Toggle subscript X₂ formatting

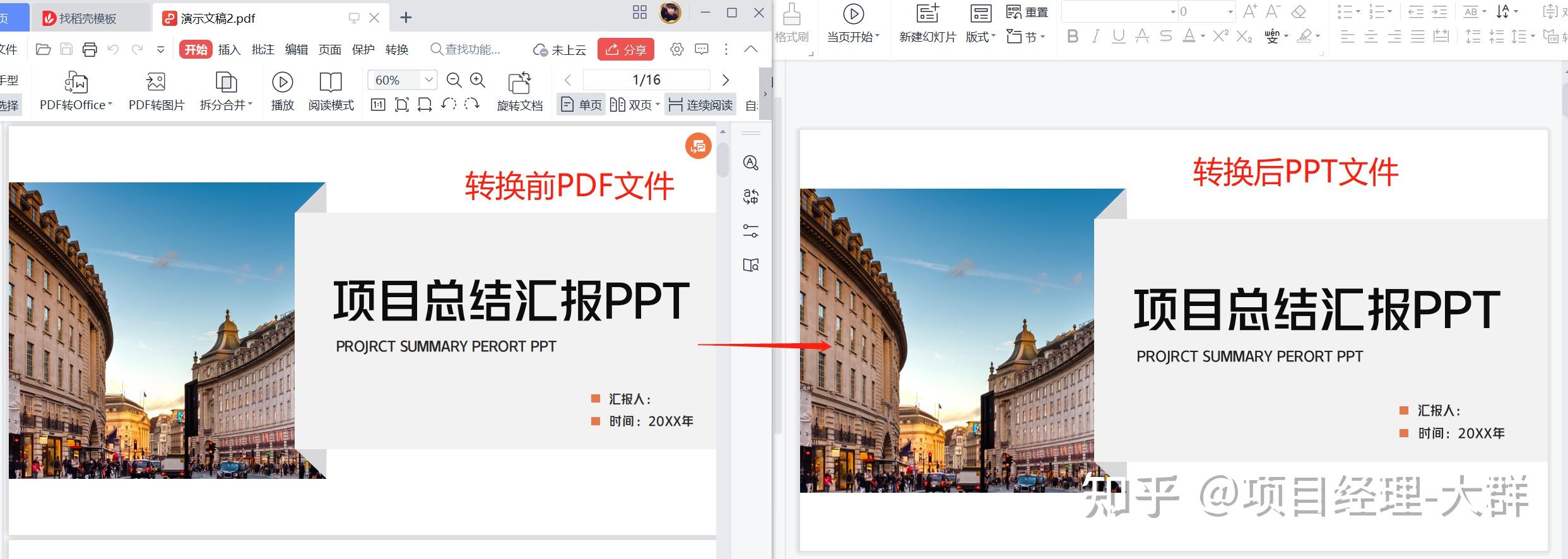click(1244, 37)
